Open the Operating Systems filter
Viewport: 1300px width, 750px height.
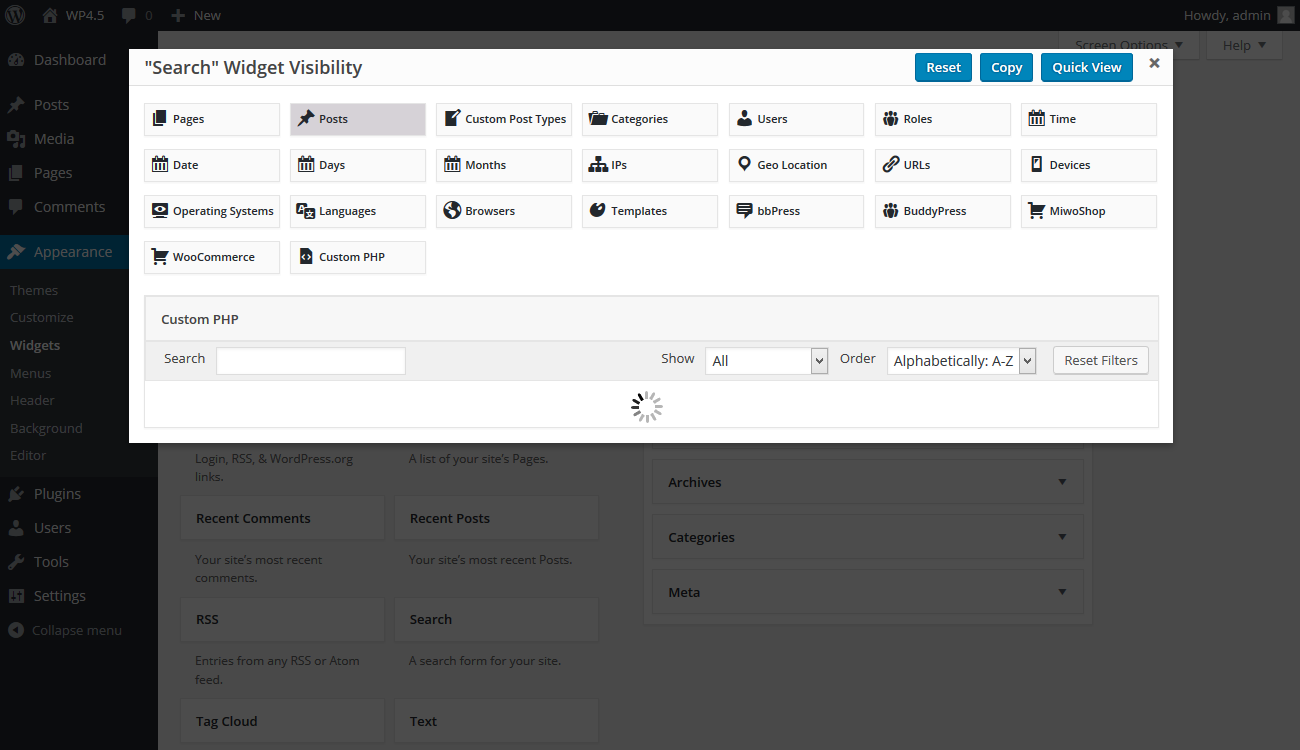[x=212, y=211]
